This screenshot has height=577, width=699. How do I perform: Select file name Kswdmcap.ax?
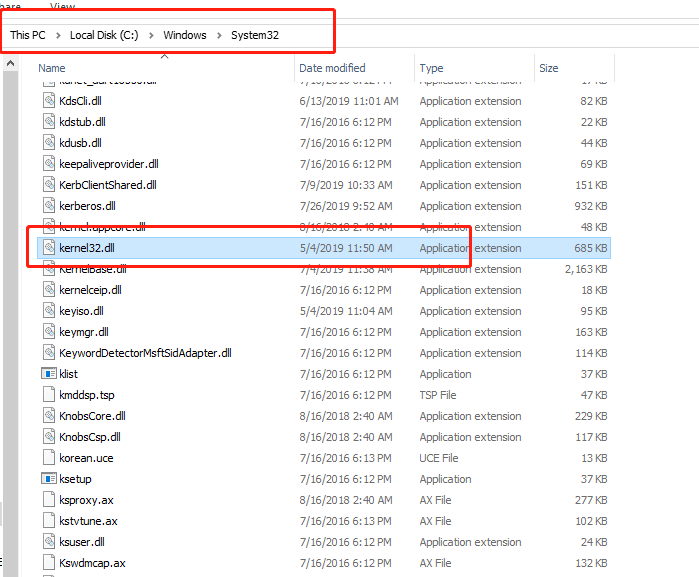(92, 563)
